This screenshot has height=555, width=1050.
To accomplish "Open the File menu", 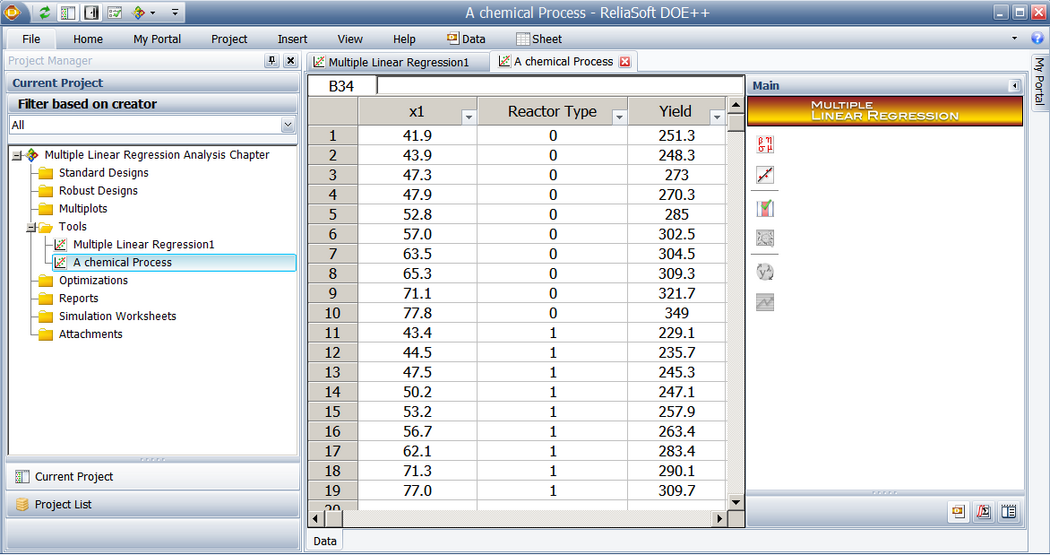I will (x=31, y=39).
